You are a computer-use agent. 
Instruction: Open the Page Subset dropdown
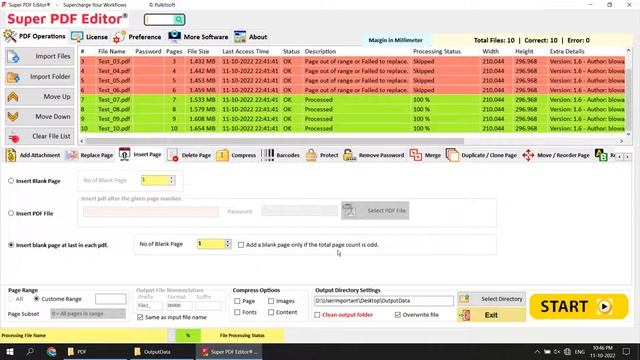pyautogui.click(x=88, y=313)
